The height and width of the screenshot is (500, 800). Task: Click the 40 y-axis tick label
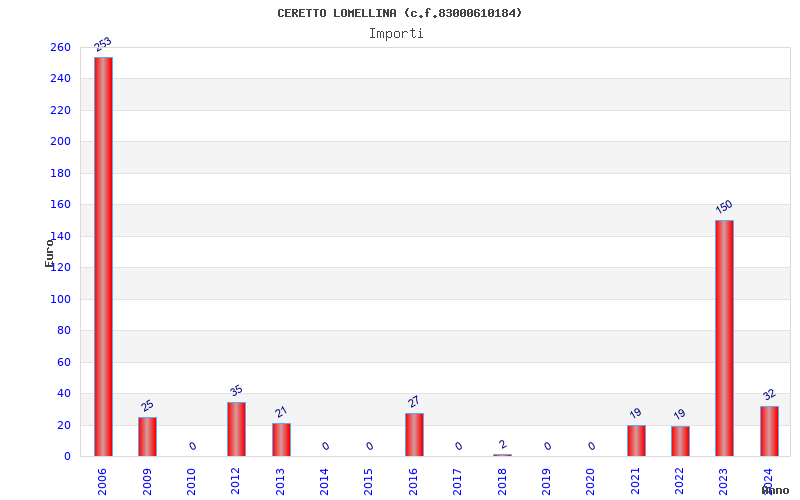tap(64, 393)
